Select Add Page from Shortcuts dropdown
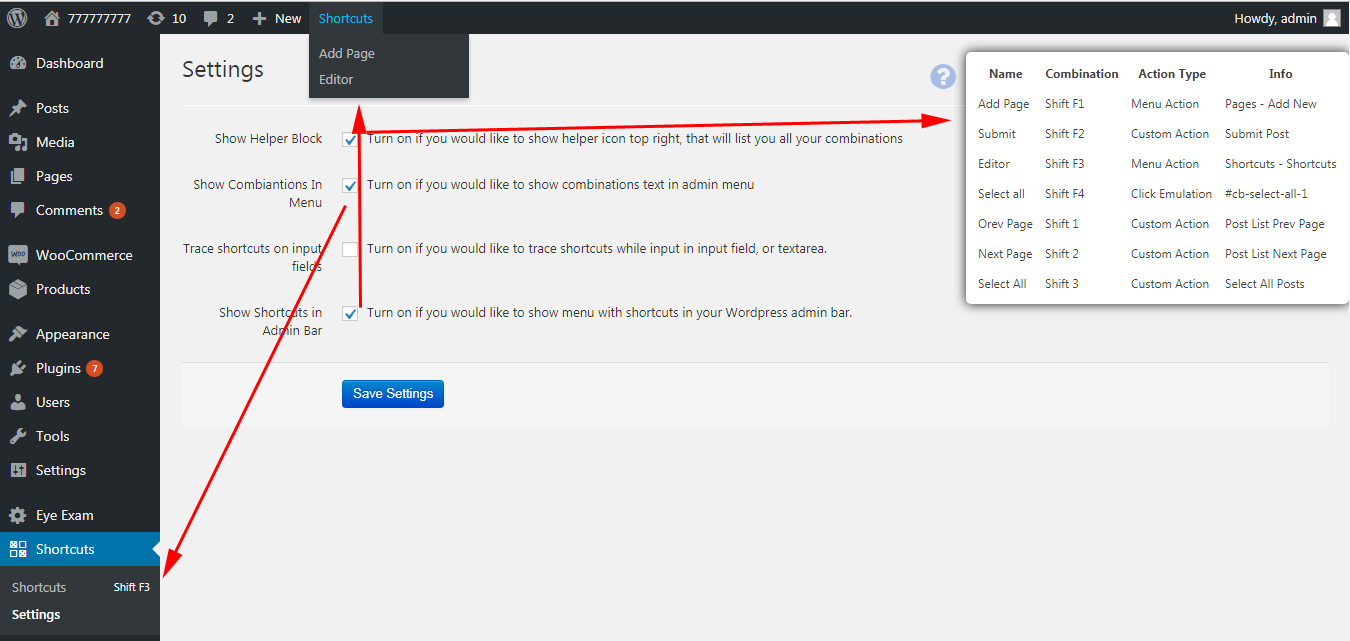 pyautogui.click(x=347, y=54)
